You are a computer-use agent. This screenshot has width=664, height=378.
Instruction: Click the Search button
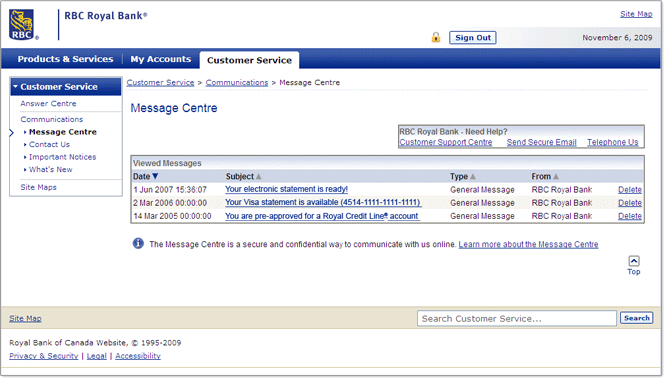636,318
